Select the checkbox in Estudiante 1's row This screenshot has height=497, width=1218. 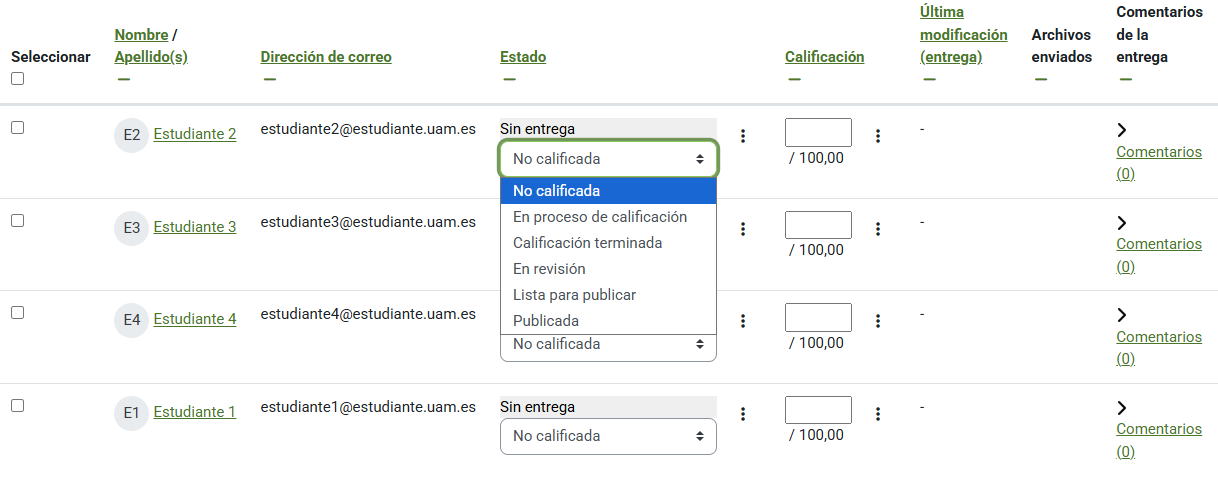pyautogui.click(x=17, y=406)
